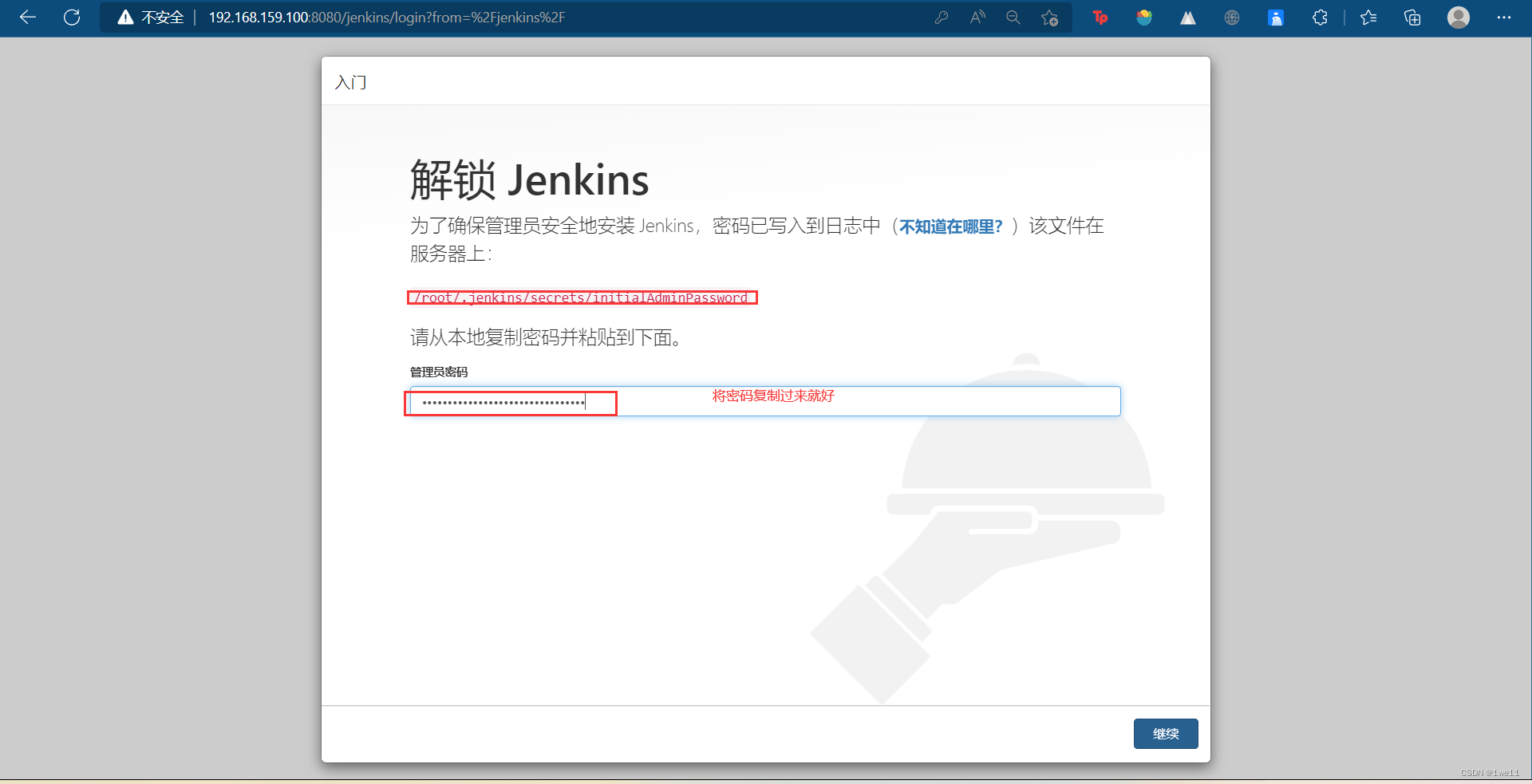Start Read Aloud from the address bar
The image size is (1532, 784).
(x=977, y=18)
